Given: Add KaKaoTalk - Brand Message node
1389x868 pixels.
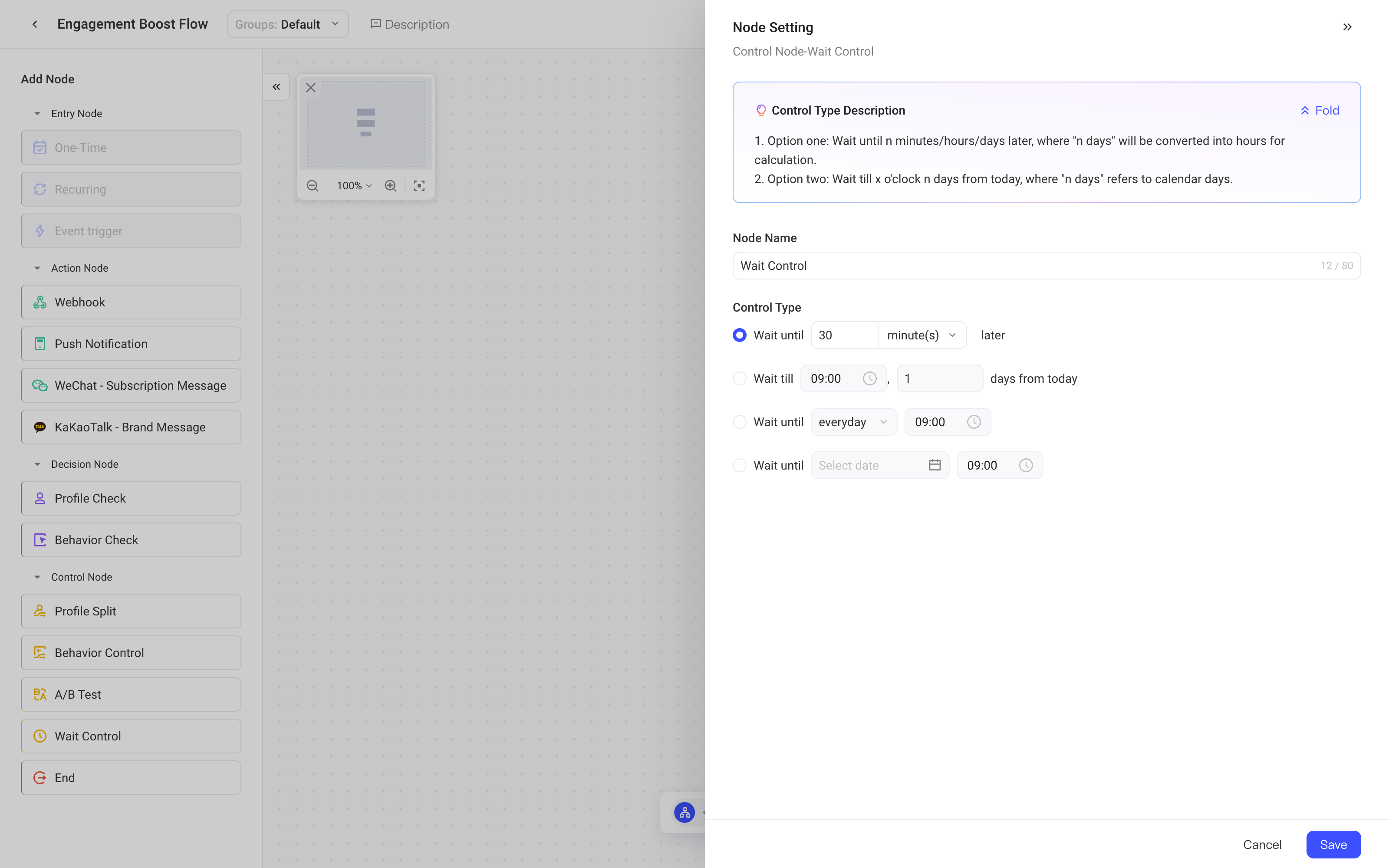Looking at the screenshot, I should pyautogui.click(x=131, y=427).
